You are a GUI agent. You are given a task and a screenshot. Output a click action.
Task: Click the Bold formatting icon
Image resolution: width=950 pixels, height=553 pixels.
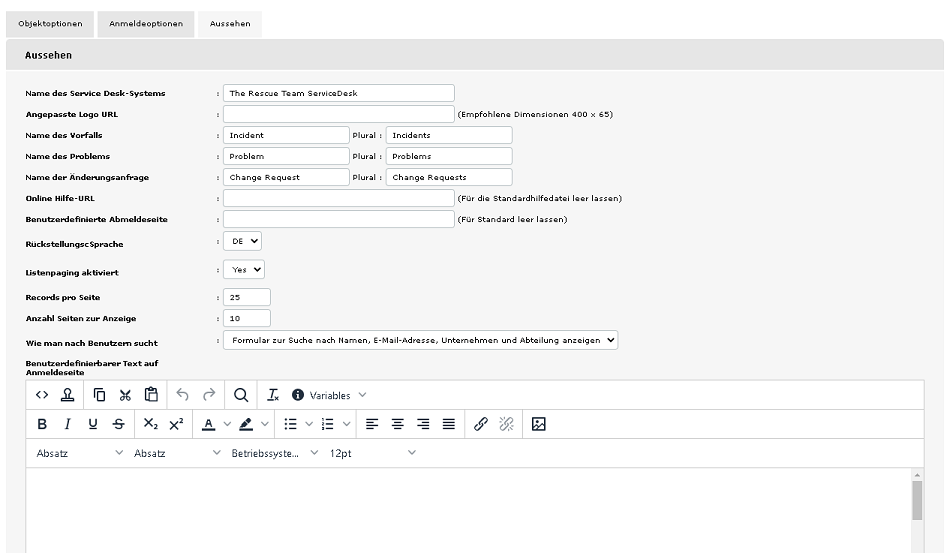[42, 424]
